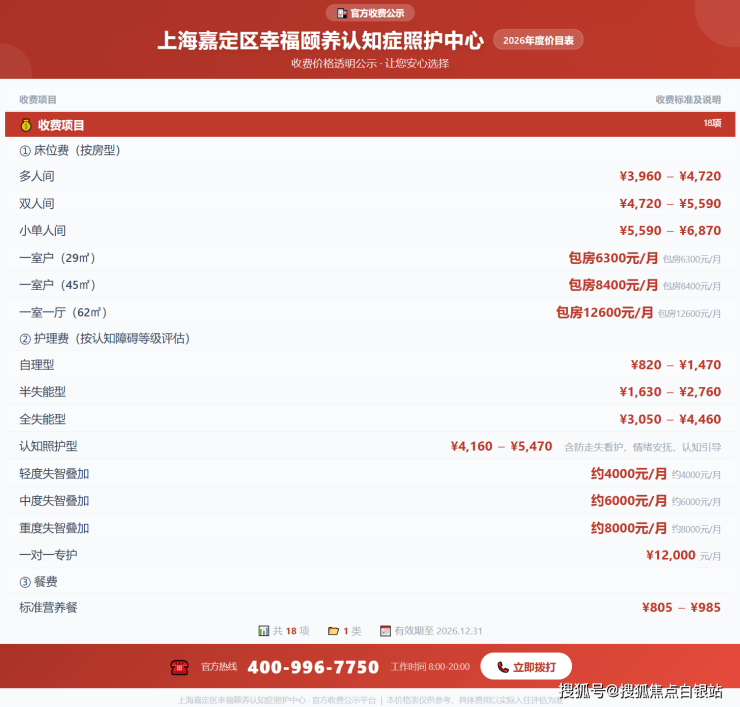
Task: Select the 一对一专护 row label
Action: [x=48, y=555]
